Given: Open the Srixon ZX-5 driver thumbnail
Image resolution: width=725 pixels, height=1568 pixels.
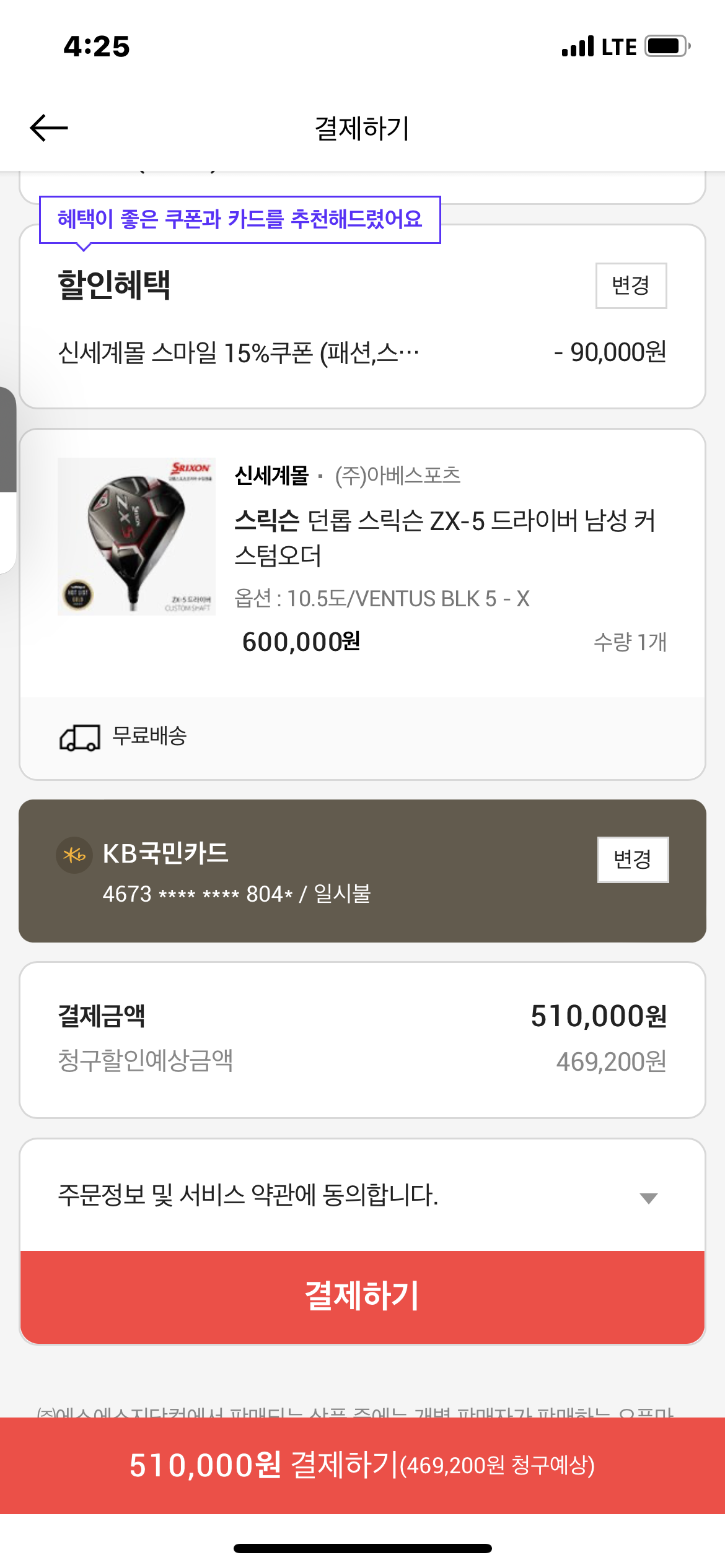Looking at the screenshot, I should (136, 536).
